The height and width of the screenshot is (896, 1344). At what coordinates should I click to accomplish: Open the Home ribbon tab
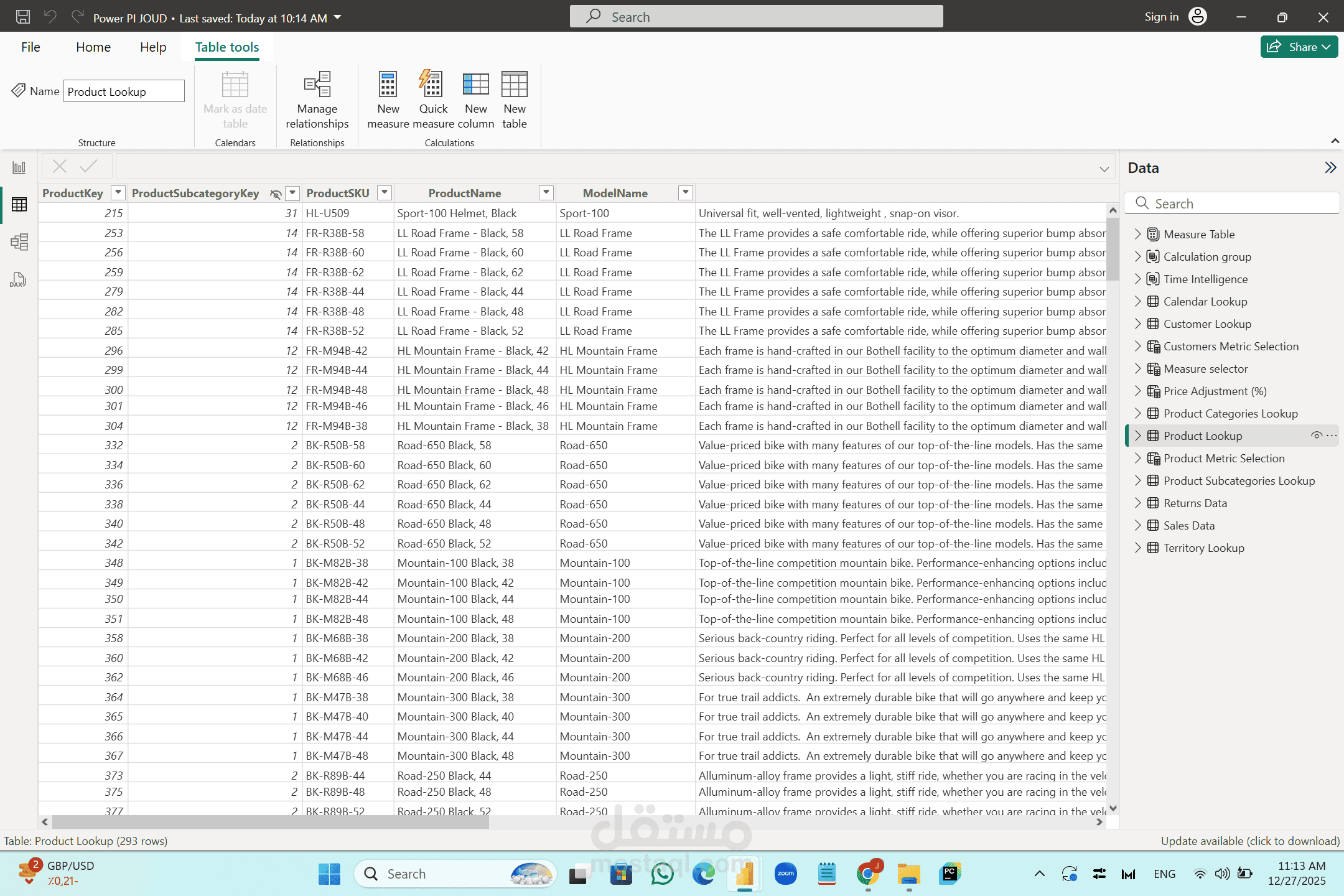click(93, 47)
